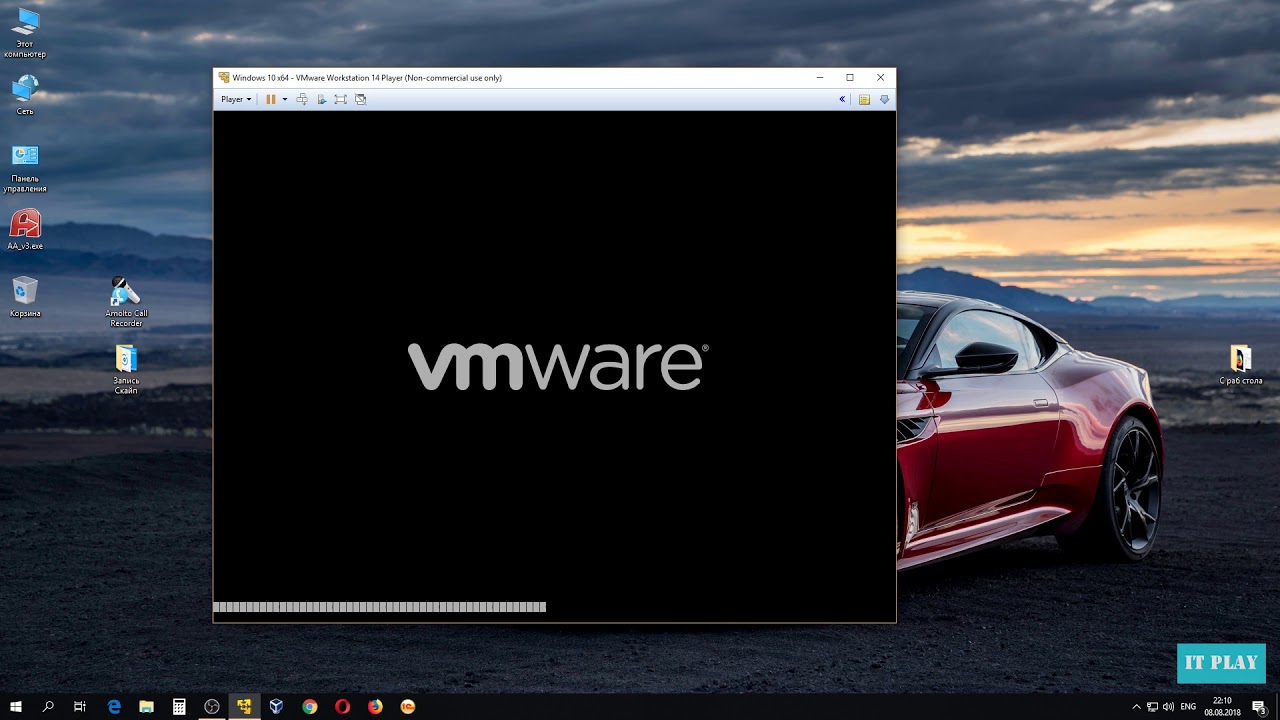Select Amolto Call Recorder desktop icon
Screen dimensions: 1280x720
126,302
